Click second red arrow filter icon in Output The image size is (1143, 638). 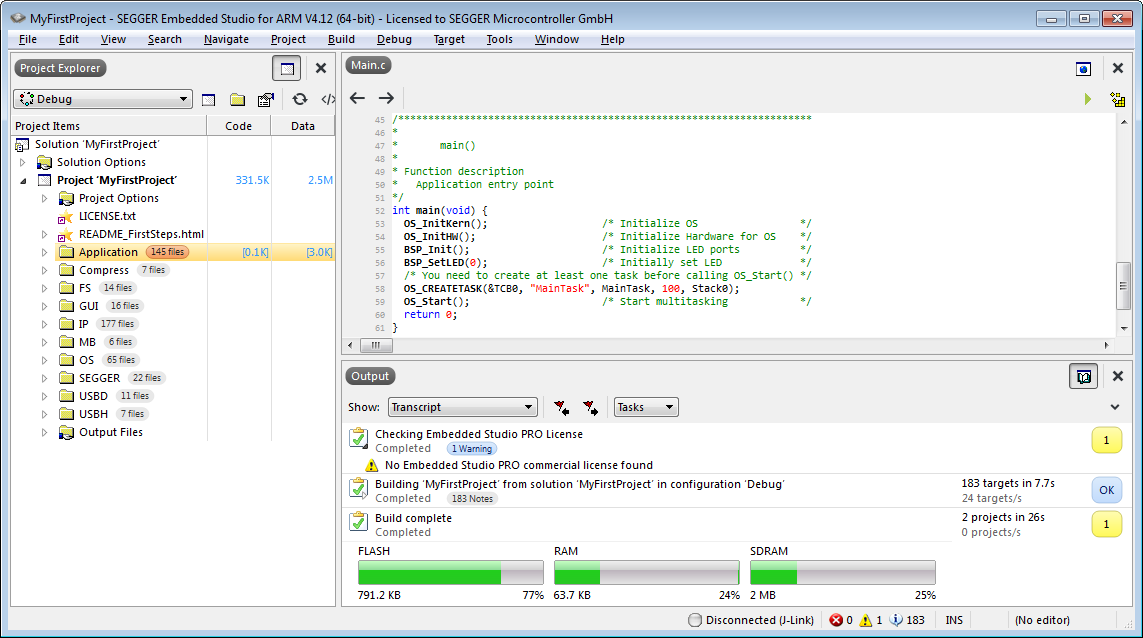coord(590,408)
